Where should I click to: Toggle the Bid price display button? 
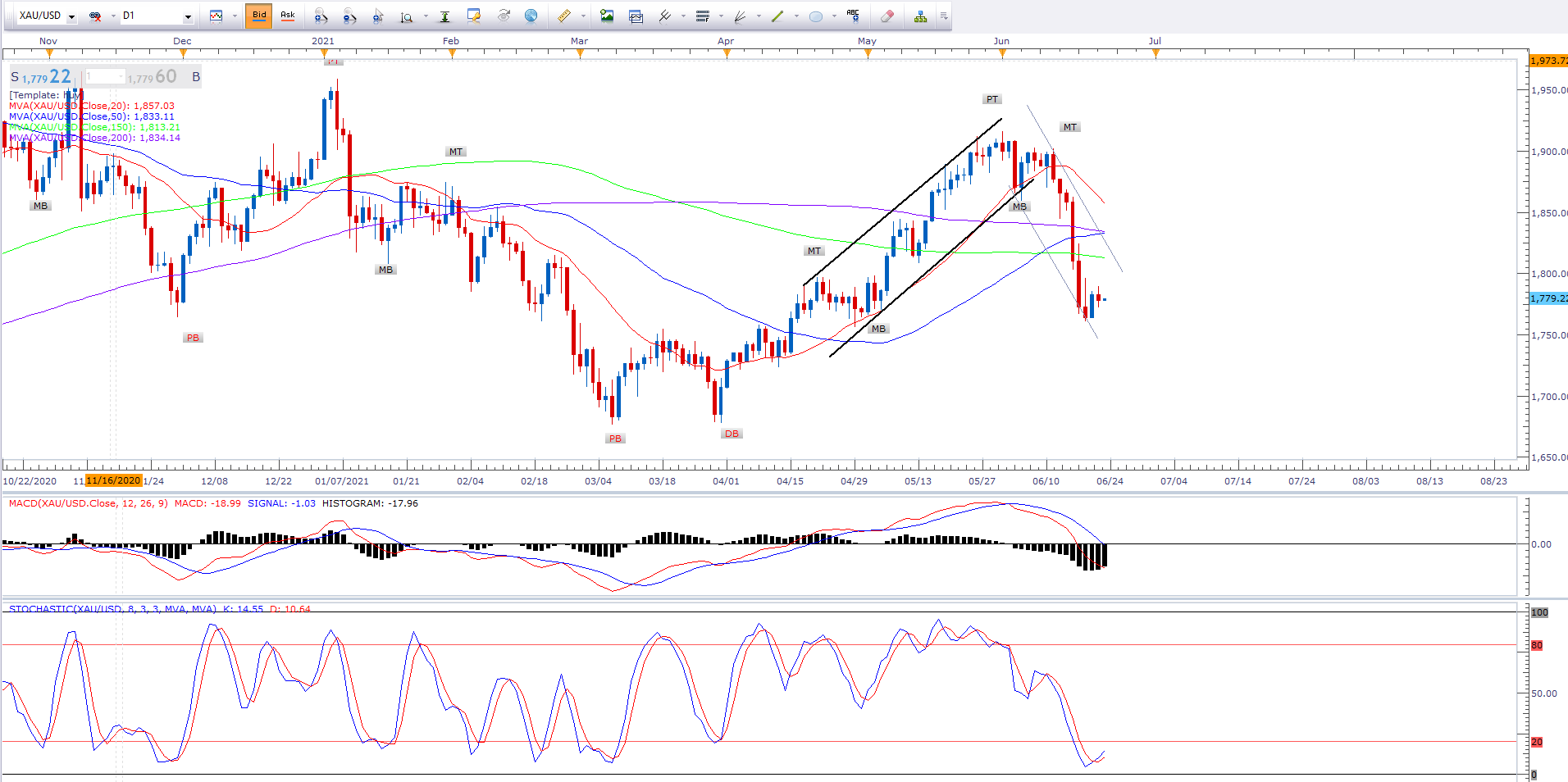[259, 16]
